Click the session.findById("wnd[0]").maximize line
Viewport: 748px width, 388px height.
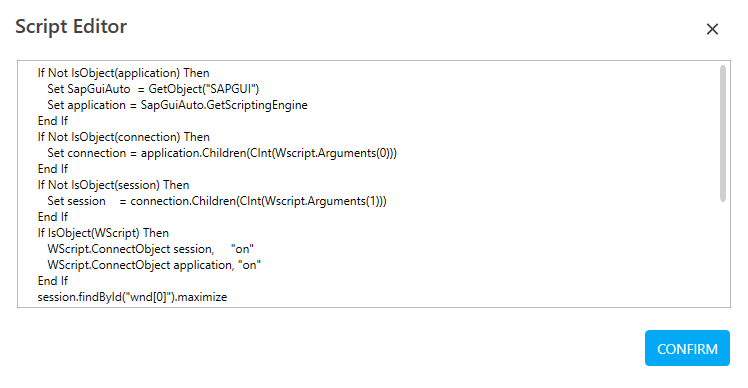click(132, 297)
